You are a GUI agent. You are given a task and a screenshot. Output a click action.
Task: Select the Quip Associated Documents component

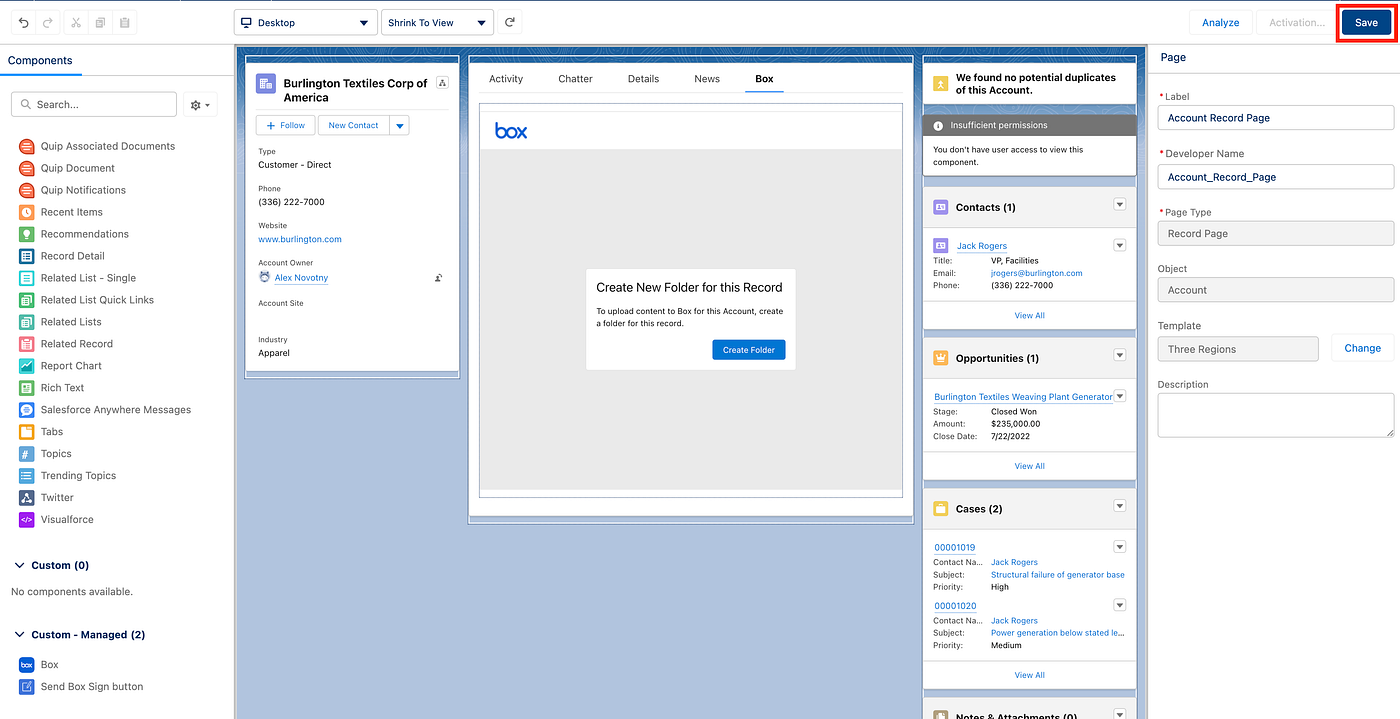pyautogui.click(x=97, y=146)
